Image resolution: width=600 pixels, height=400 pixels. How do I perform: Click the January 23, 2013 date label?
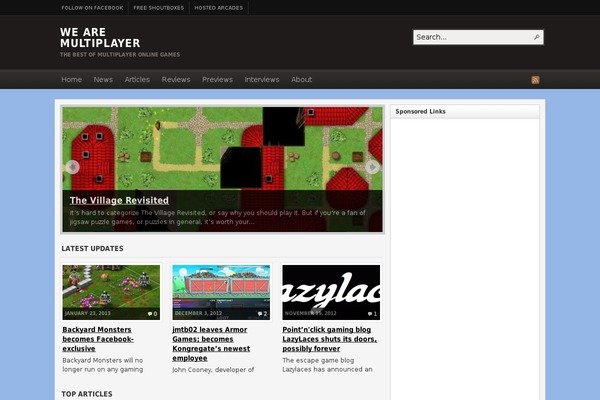click(x=88, y=313)
